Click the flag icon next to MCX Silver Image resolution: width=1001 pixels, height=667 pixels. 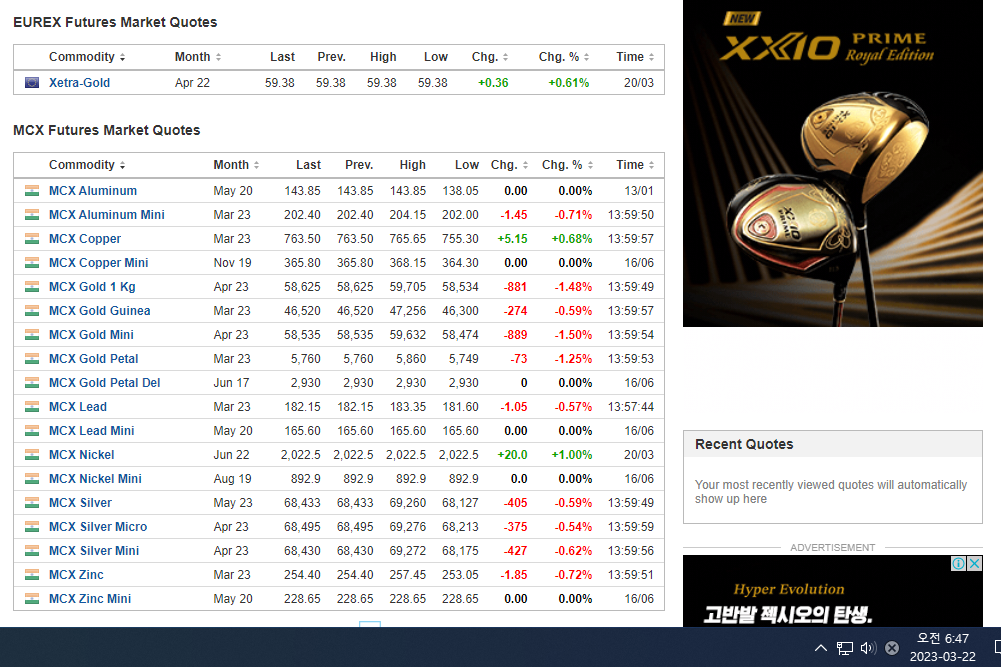(x=32, y=503)
